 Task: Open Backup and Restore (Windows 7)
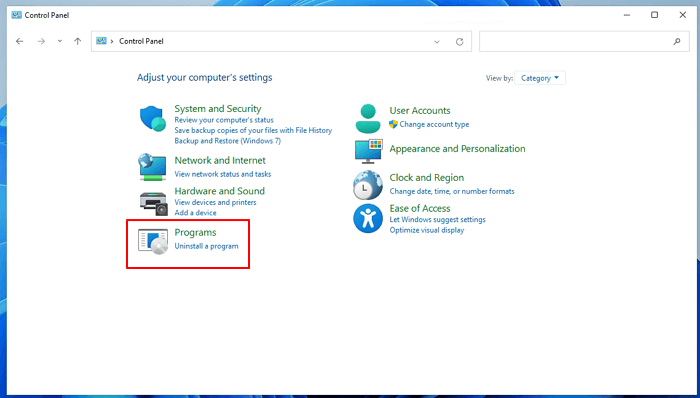click(x=228, y=141)
